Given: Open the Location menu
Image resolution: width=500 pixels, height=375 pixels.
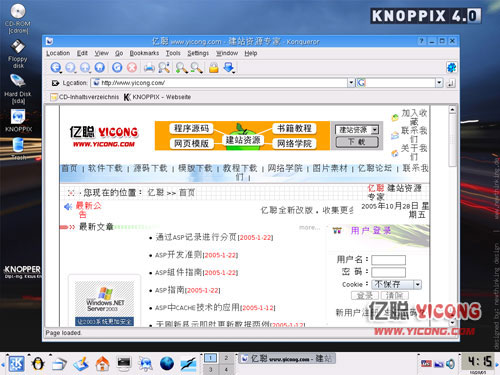Looking at the screenshot, I should pyautogui.click(x=58, y=53).
